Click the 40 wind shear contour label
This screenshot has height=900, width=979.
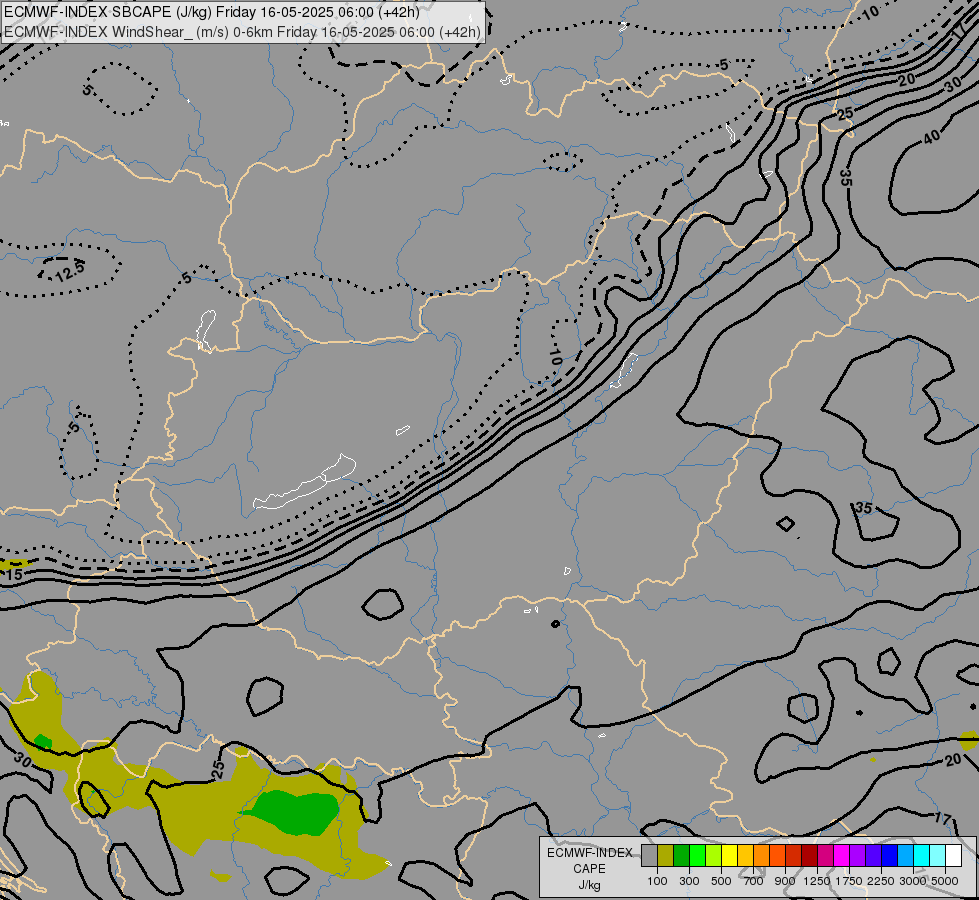click(x=931, y=136)
